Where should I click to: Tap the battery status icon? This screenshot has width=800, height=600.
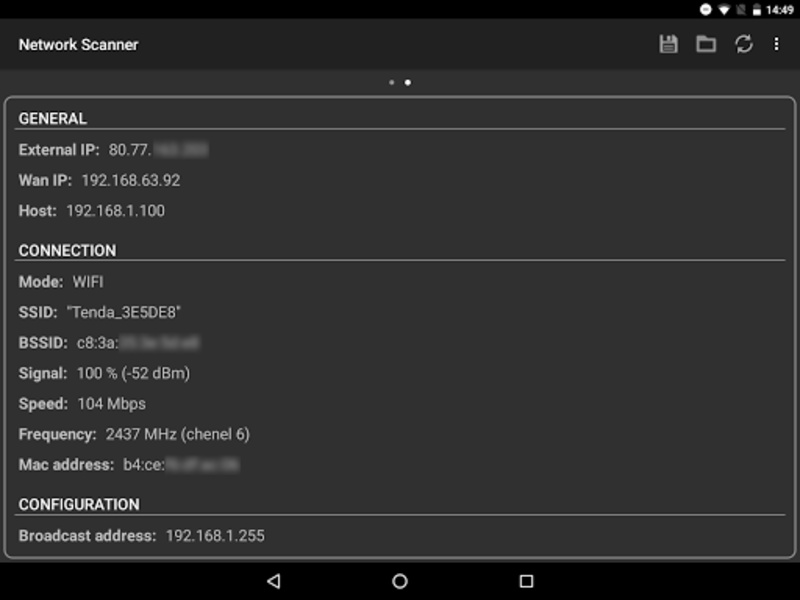pyautogui.click(x=757, y=10)
